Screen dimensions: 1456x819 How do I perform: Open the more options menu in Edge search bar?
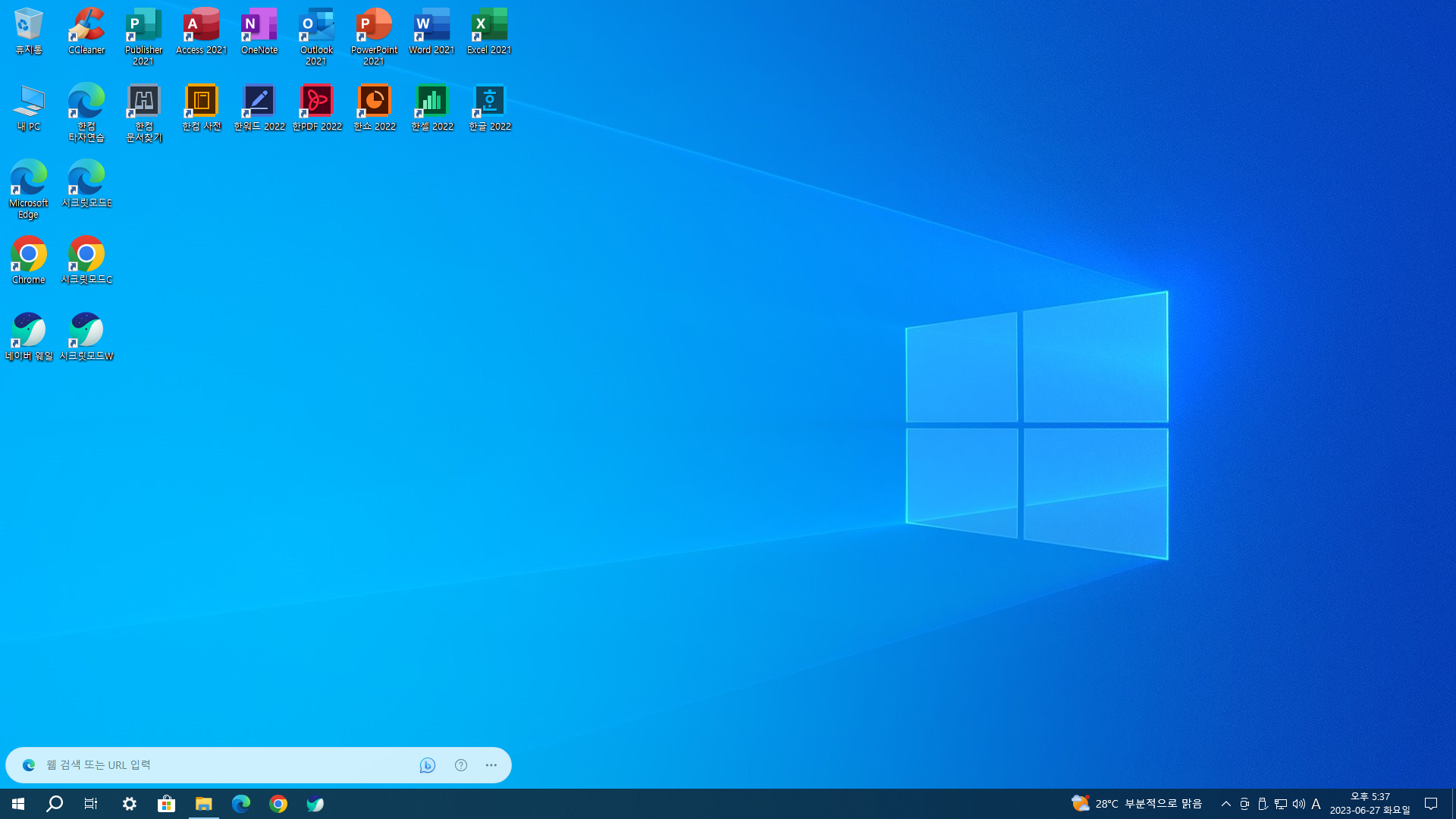tap(491, 765)
